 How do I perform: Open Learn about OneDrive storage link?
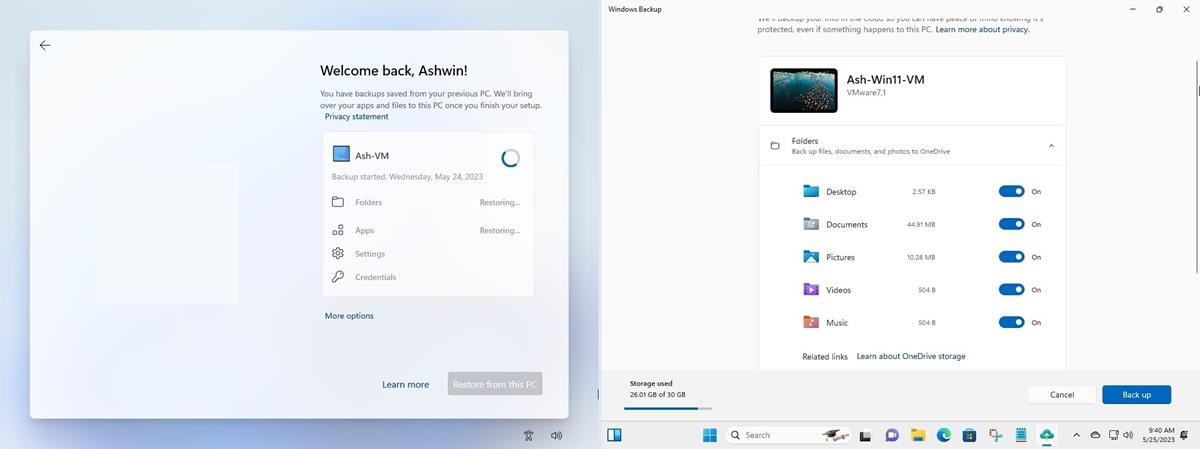[911, 356]
